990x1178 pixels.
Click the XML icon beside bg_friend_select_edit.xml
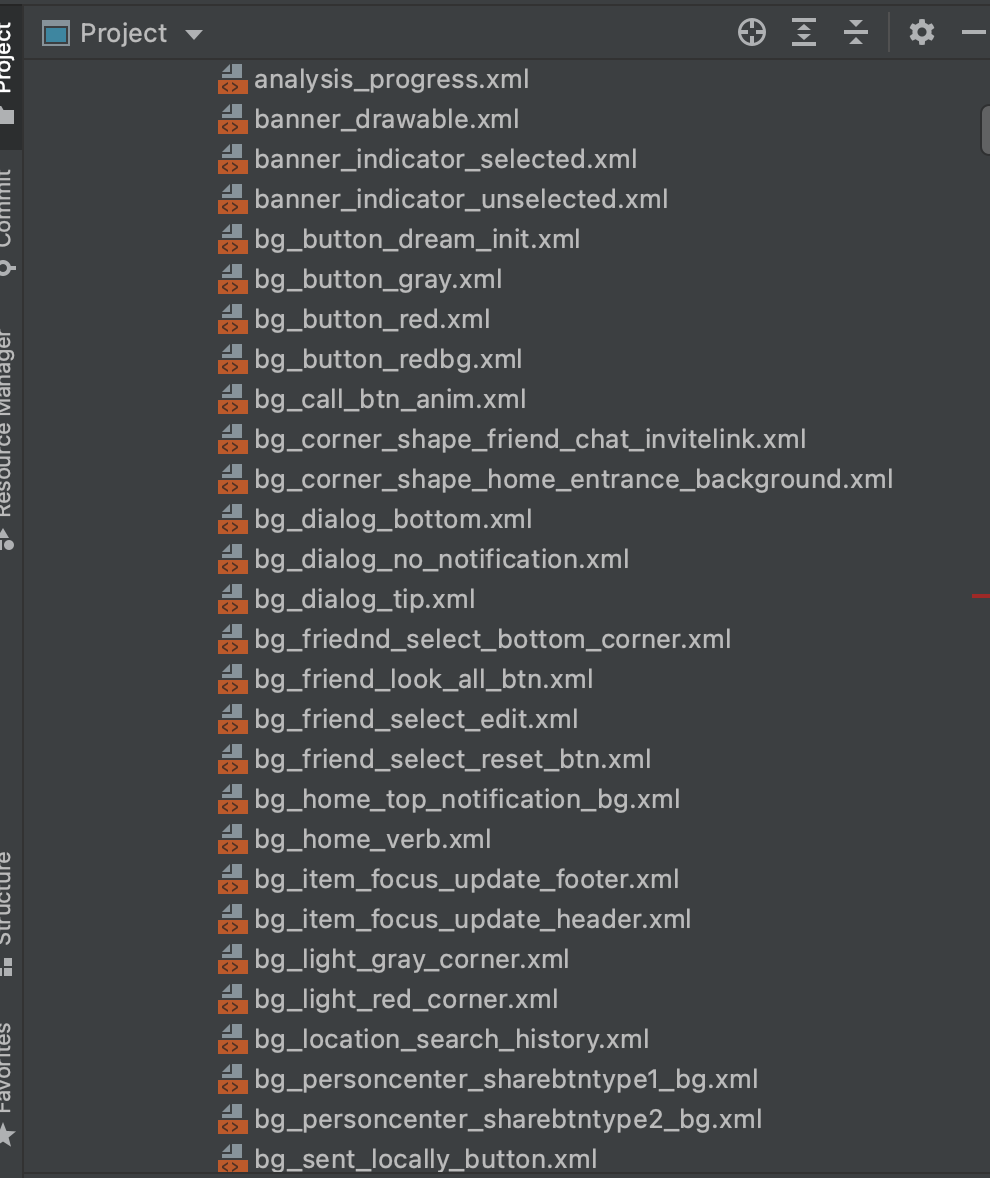[232, 719]
